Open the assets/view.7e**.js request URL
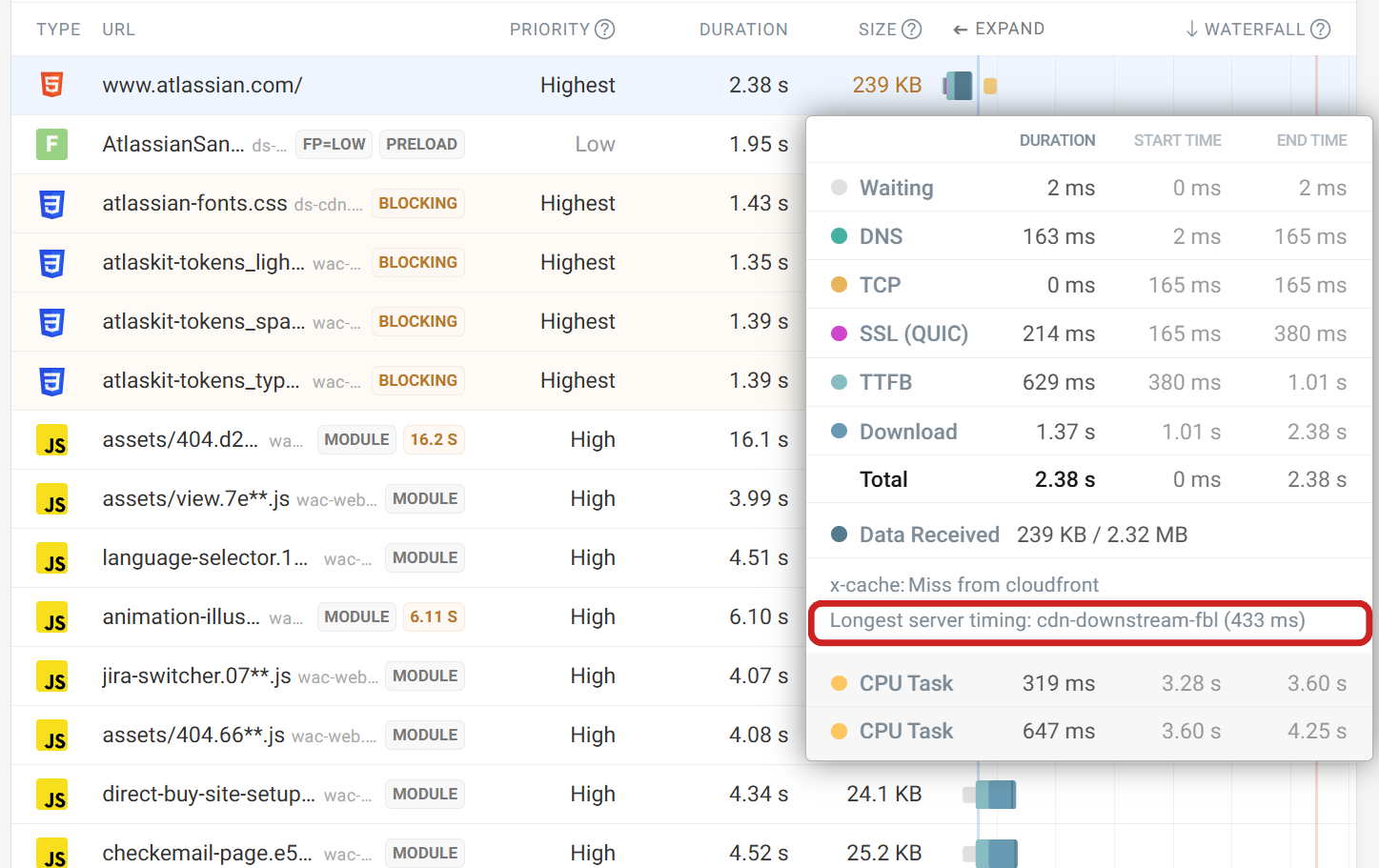 point(195,498)
